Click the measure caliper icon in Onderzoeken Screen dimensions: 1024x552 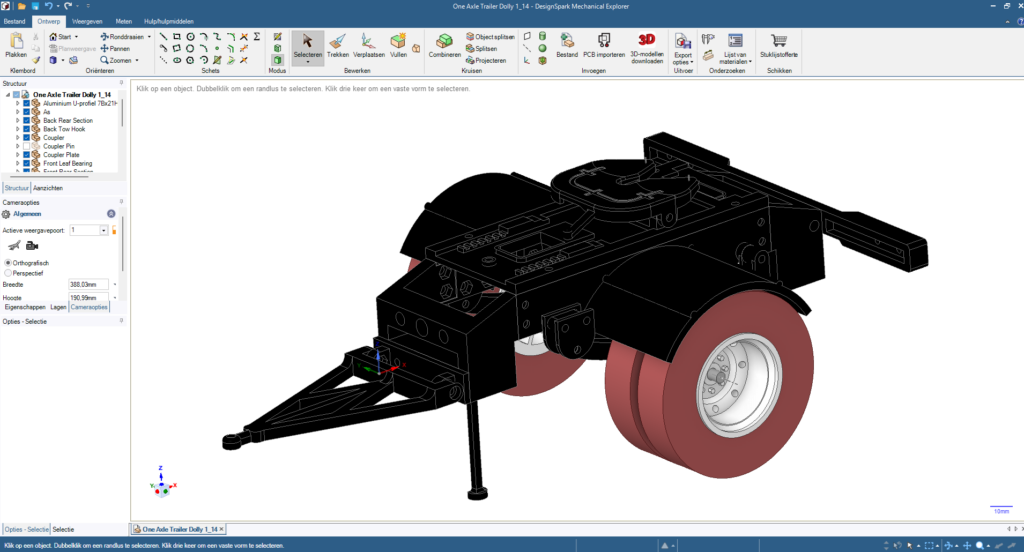point(708,39)
